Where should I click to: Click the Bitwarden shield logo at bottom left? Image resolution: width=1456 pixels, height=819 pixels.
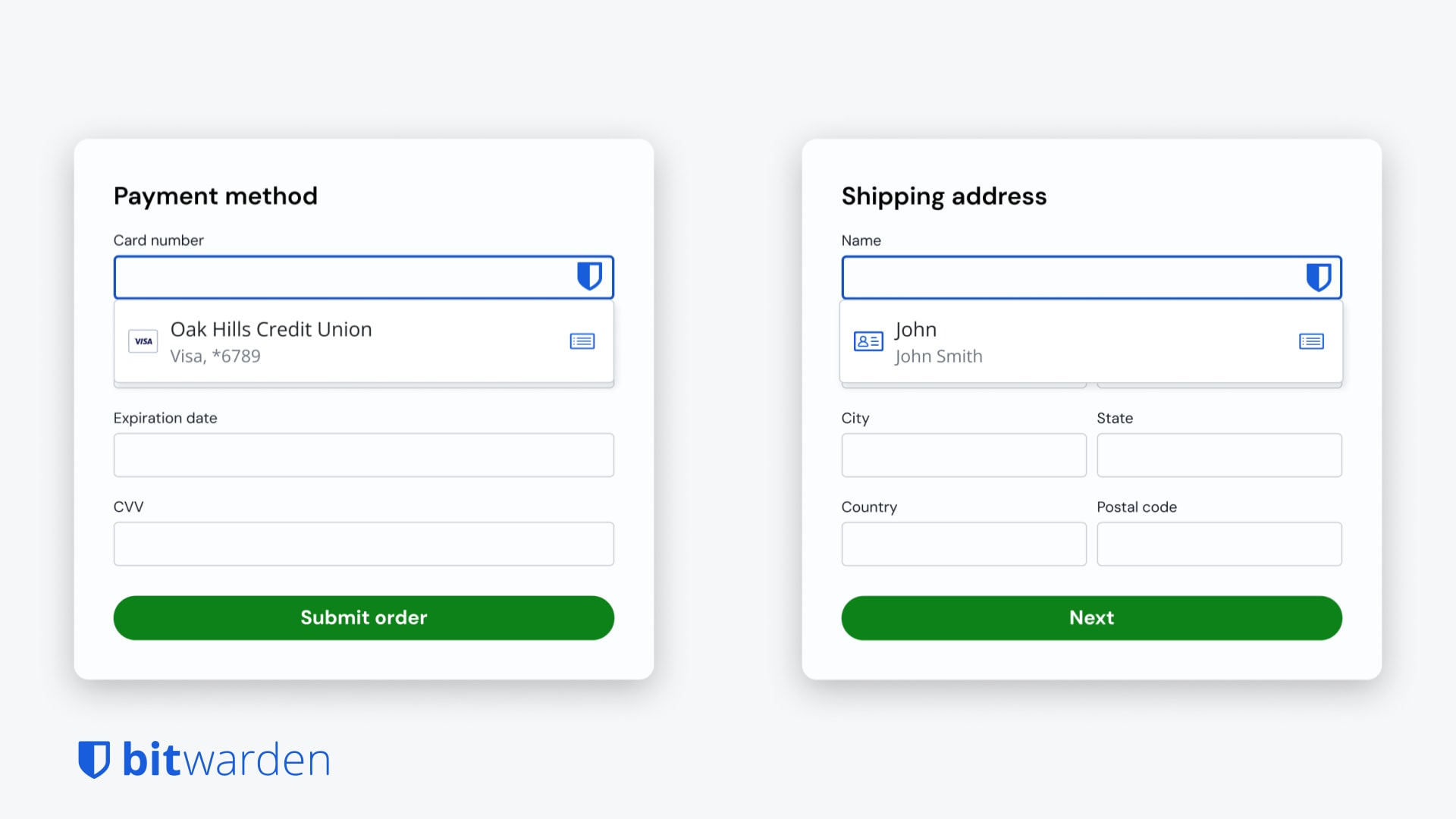(96, 759)
